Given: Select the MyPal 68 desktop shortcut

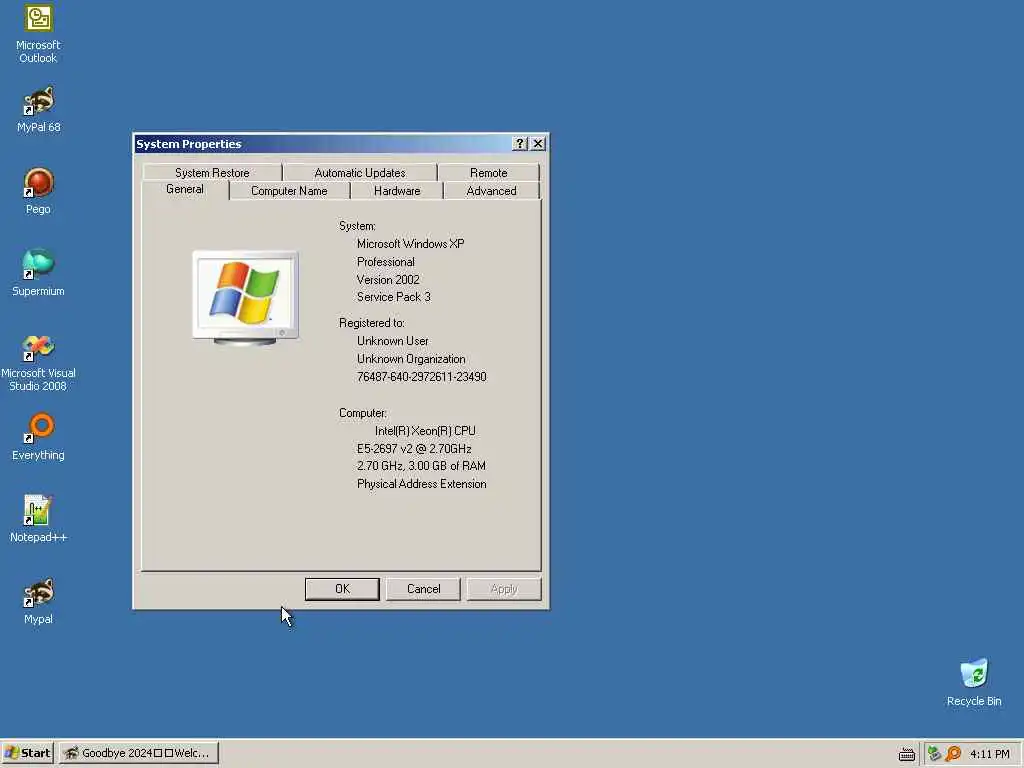Looking at the screenshot, I should point(39,110).
